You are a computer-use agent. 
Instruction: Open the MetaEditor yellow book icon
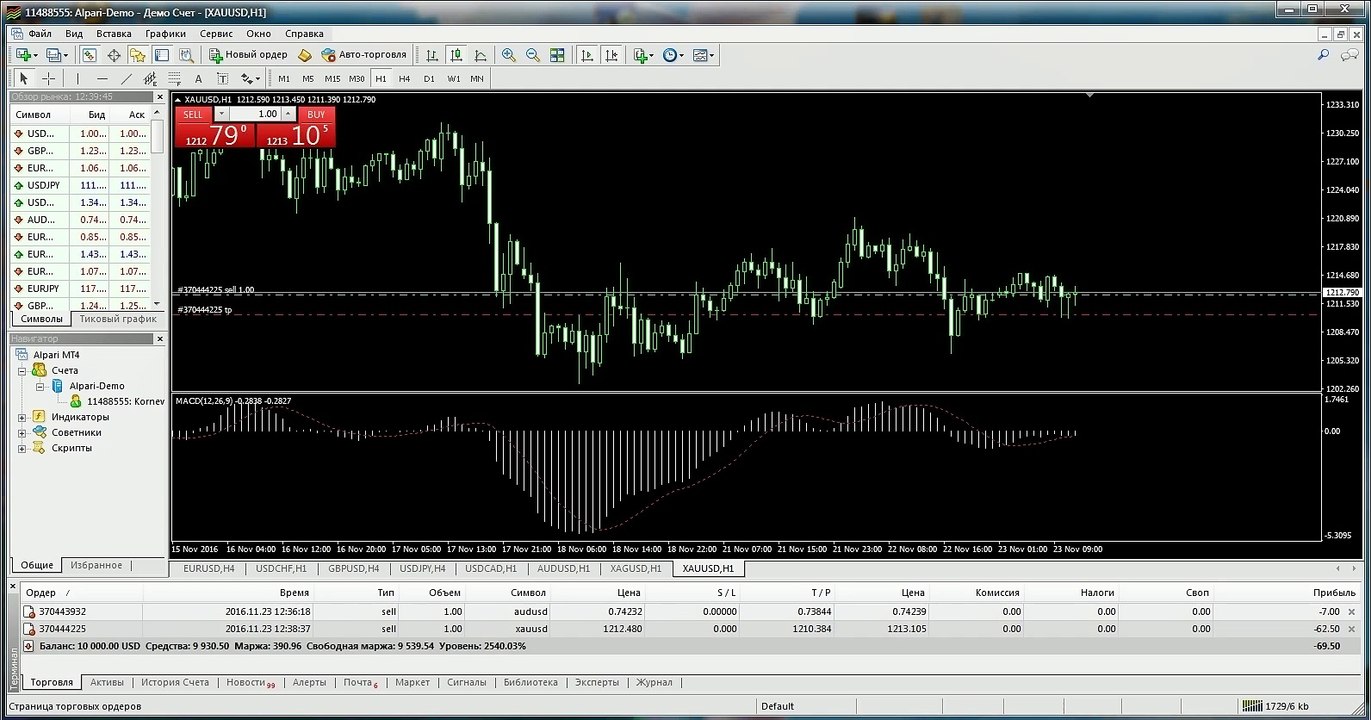point(305,55)
